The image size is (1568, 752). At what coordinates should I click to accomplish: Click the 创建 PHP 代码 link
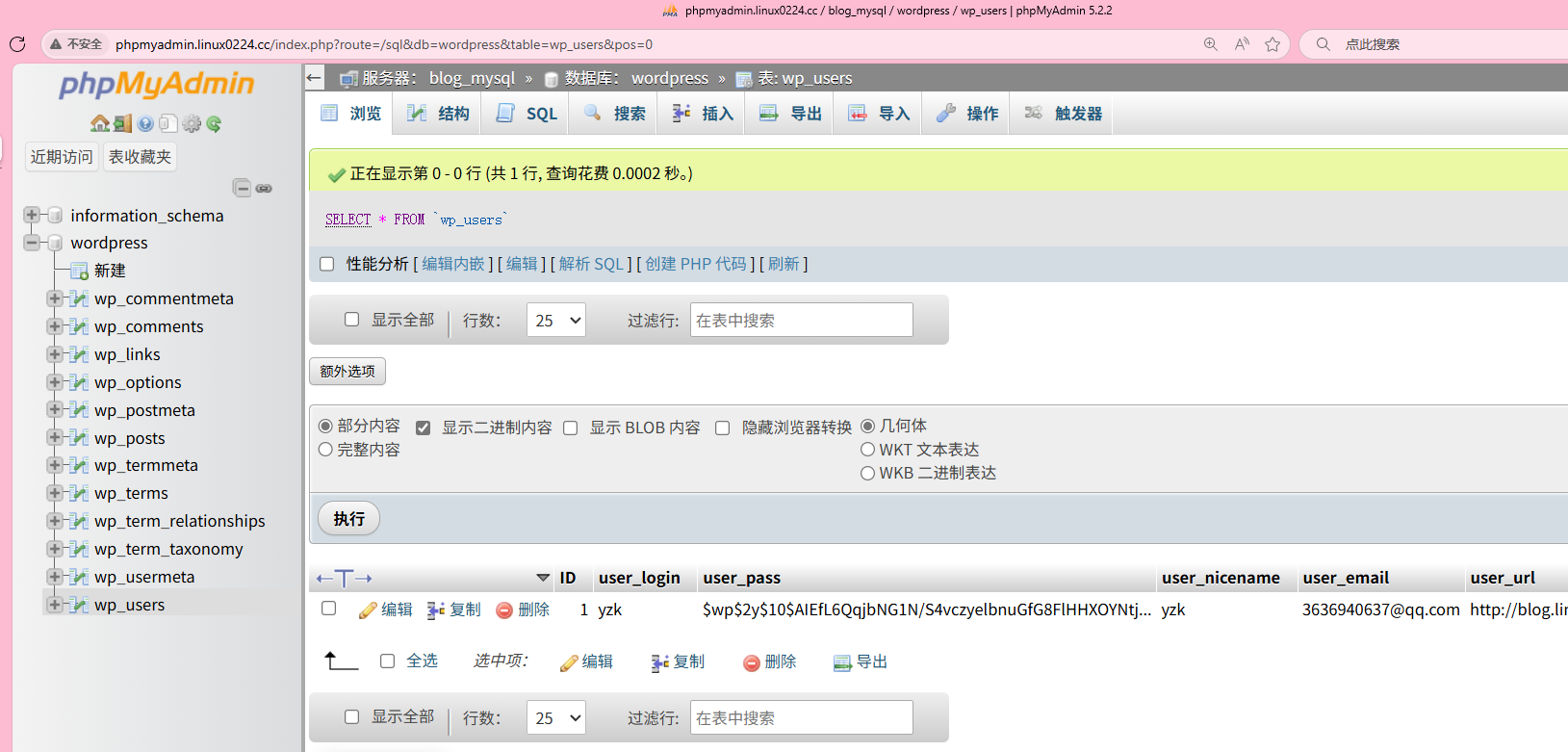coord(696,264)
